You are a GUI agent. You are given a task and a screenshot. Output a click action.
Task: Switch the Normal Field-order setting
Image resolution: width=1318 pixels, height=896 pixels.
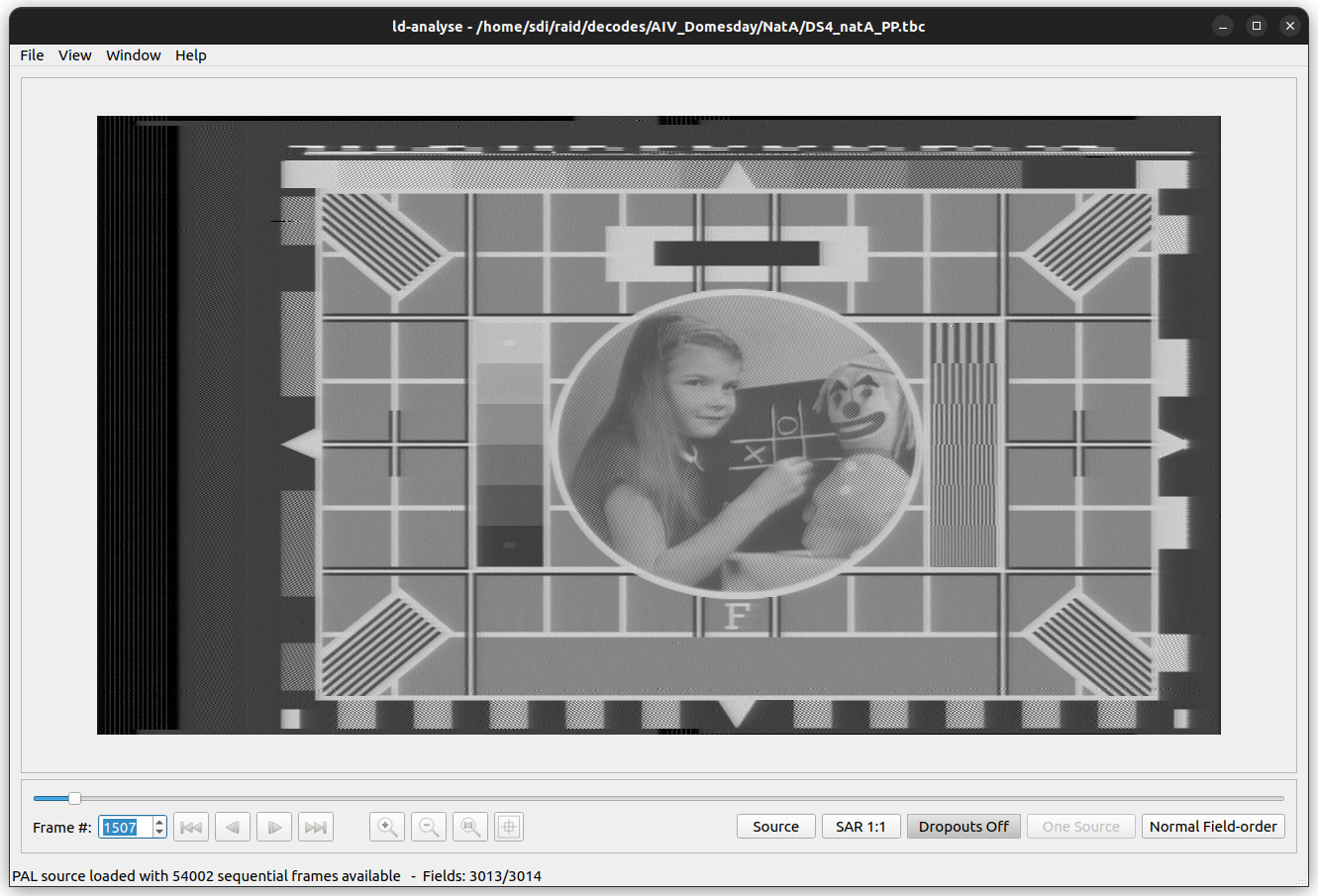[1212, 827]
